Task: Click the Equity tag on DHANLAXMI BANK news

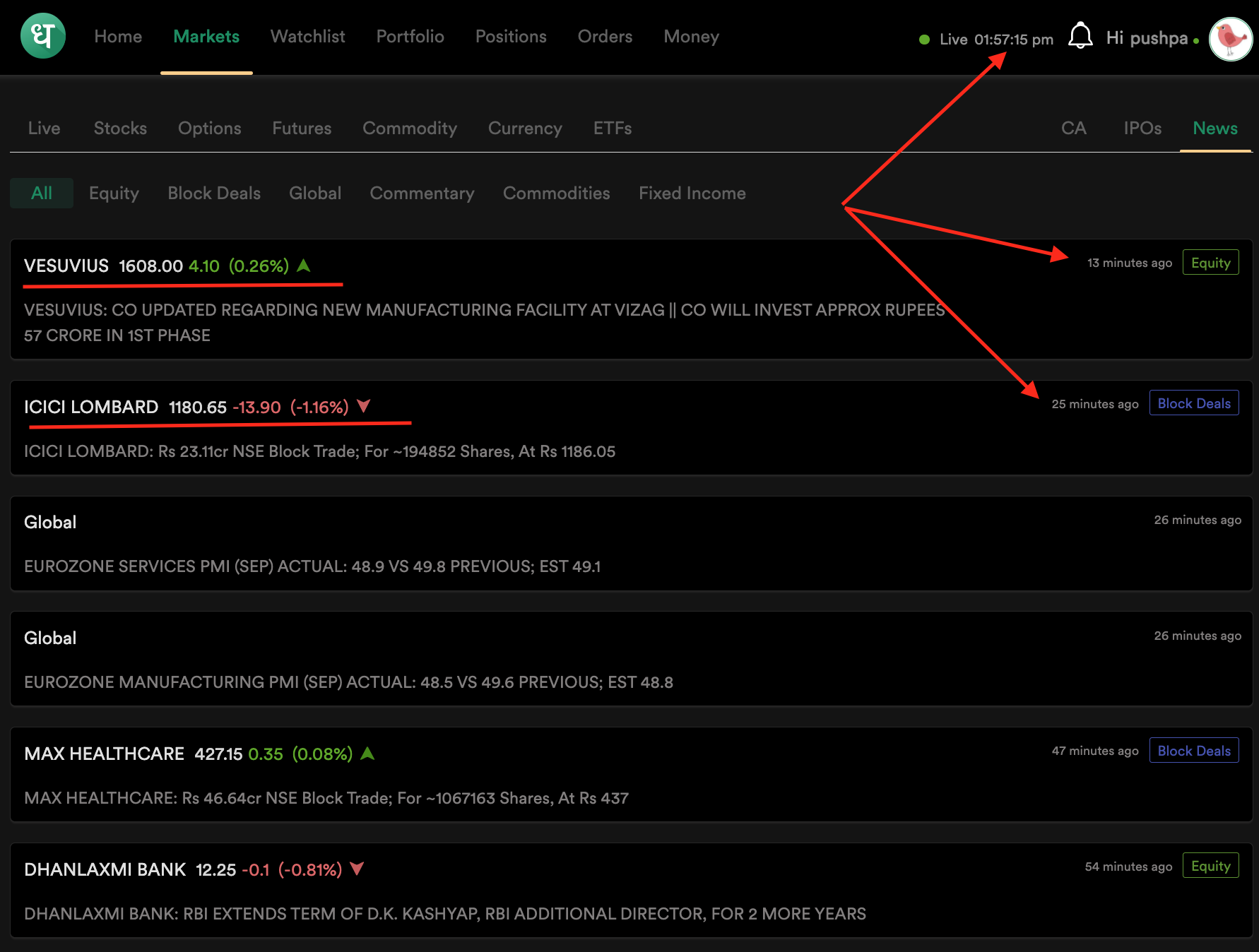Action: pyautogui.click(x=1210, y=865)
